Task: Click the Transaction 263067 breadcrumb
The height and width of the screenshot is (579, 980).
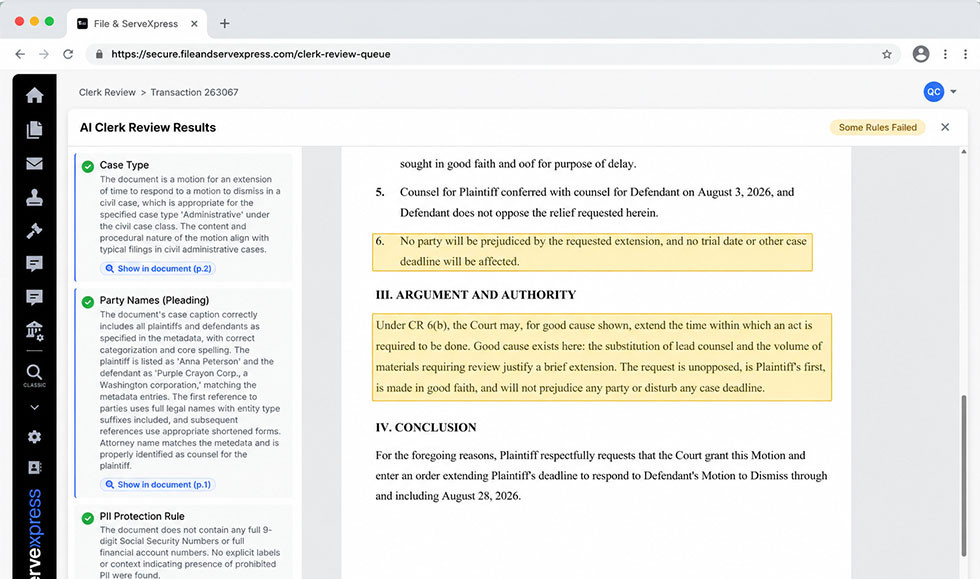Action: pyautogui.click(x=194, y=92)
